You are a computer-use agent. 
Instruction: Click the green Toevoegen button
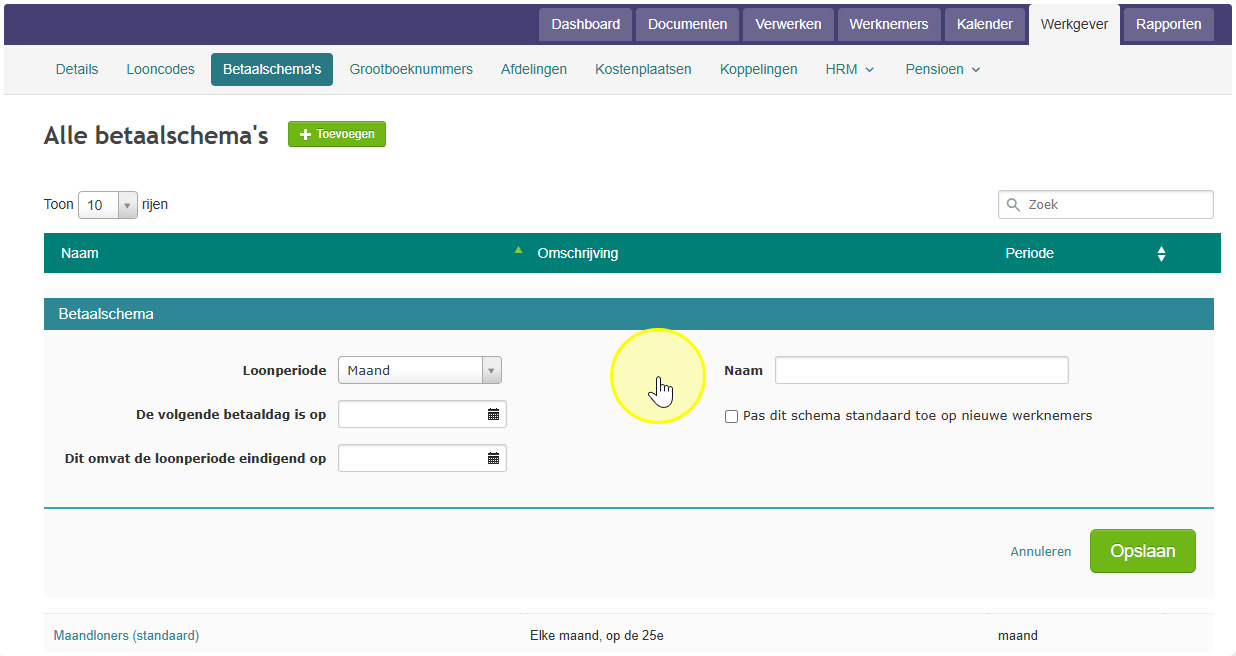coord(337,134)
